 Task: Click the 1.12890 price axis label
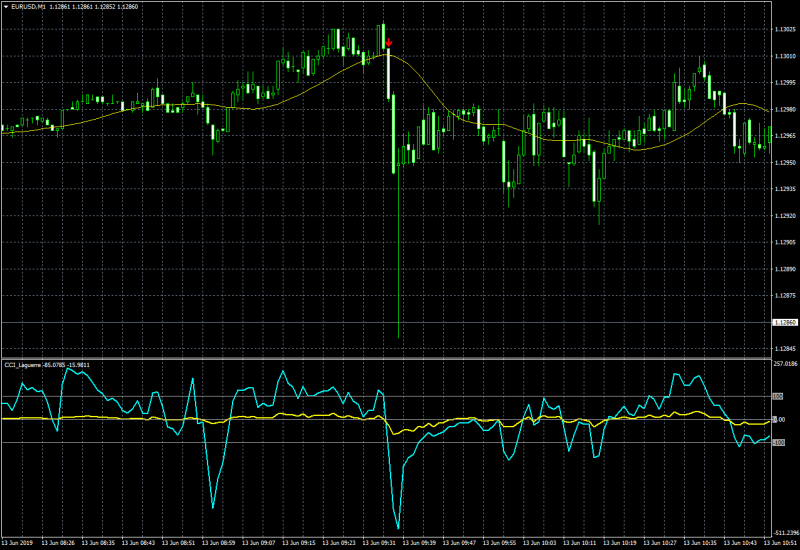[x=785, y=269]
